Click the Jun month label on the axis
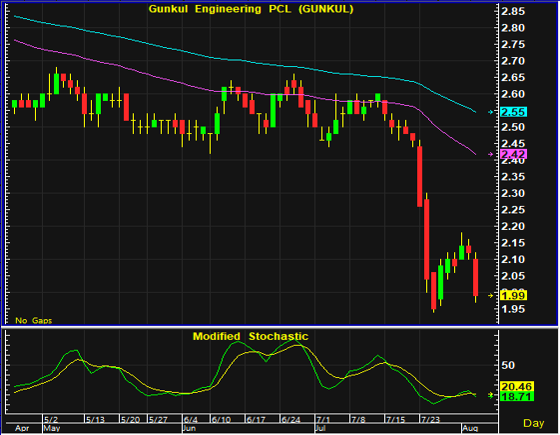The width and height of the screenshot is (560, 435). (189, 428)
